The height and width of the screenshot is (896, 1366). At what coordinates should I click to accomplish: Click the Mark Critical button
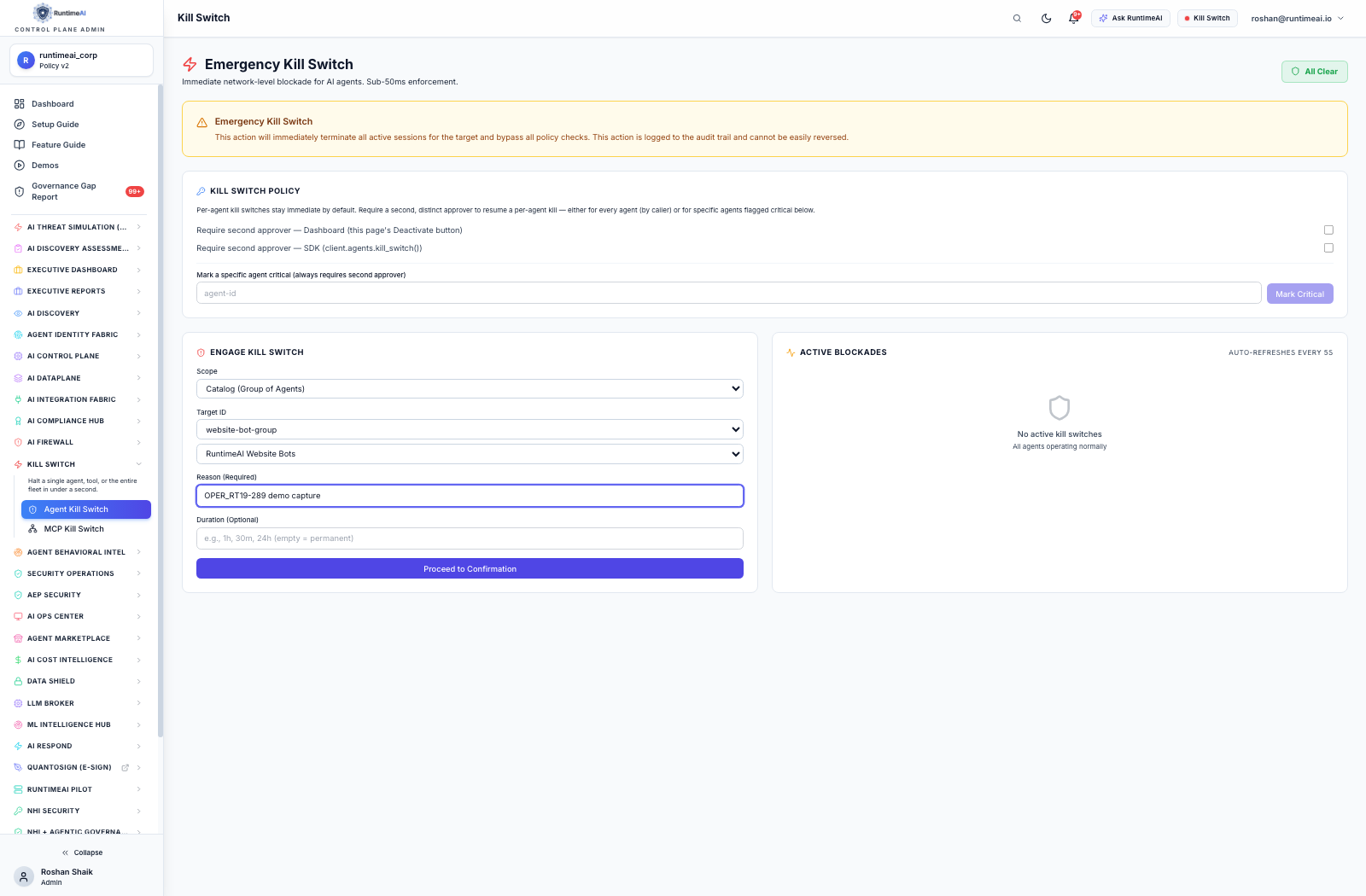[x=1299, y=294]
